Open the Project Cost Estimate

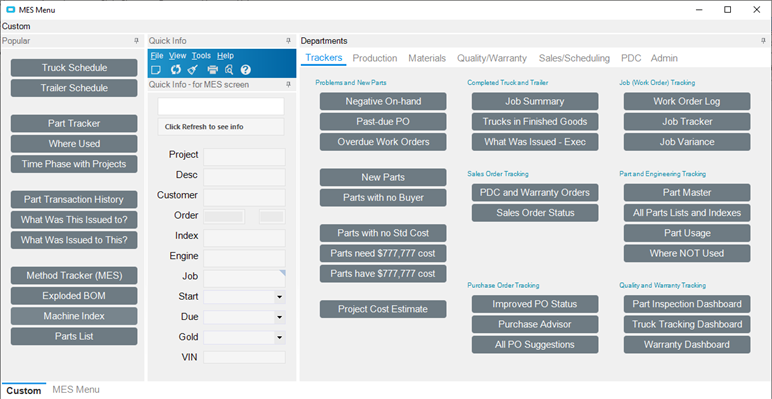click(383, 309)
